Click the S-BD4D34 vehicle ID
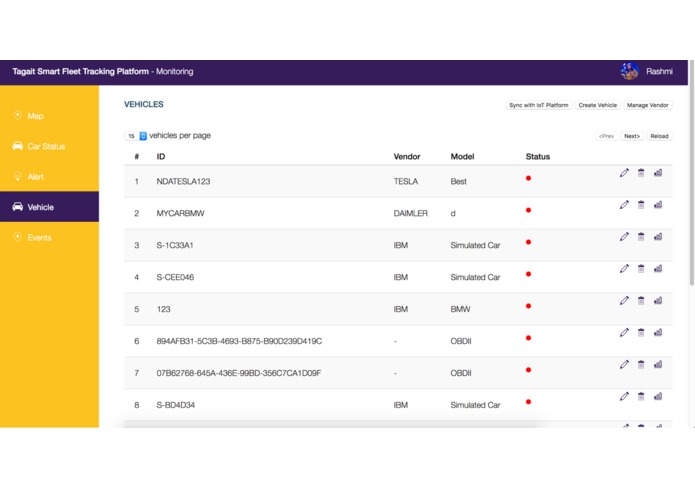This screenshot has width=695, height=494. (x=176, y=405)
